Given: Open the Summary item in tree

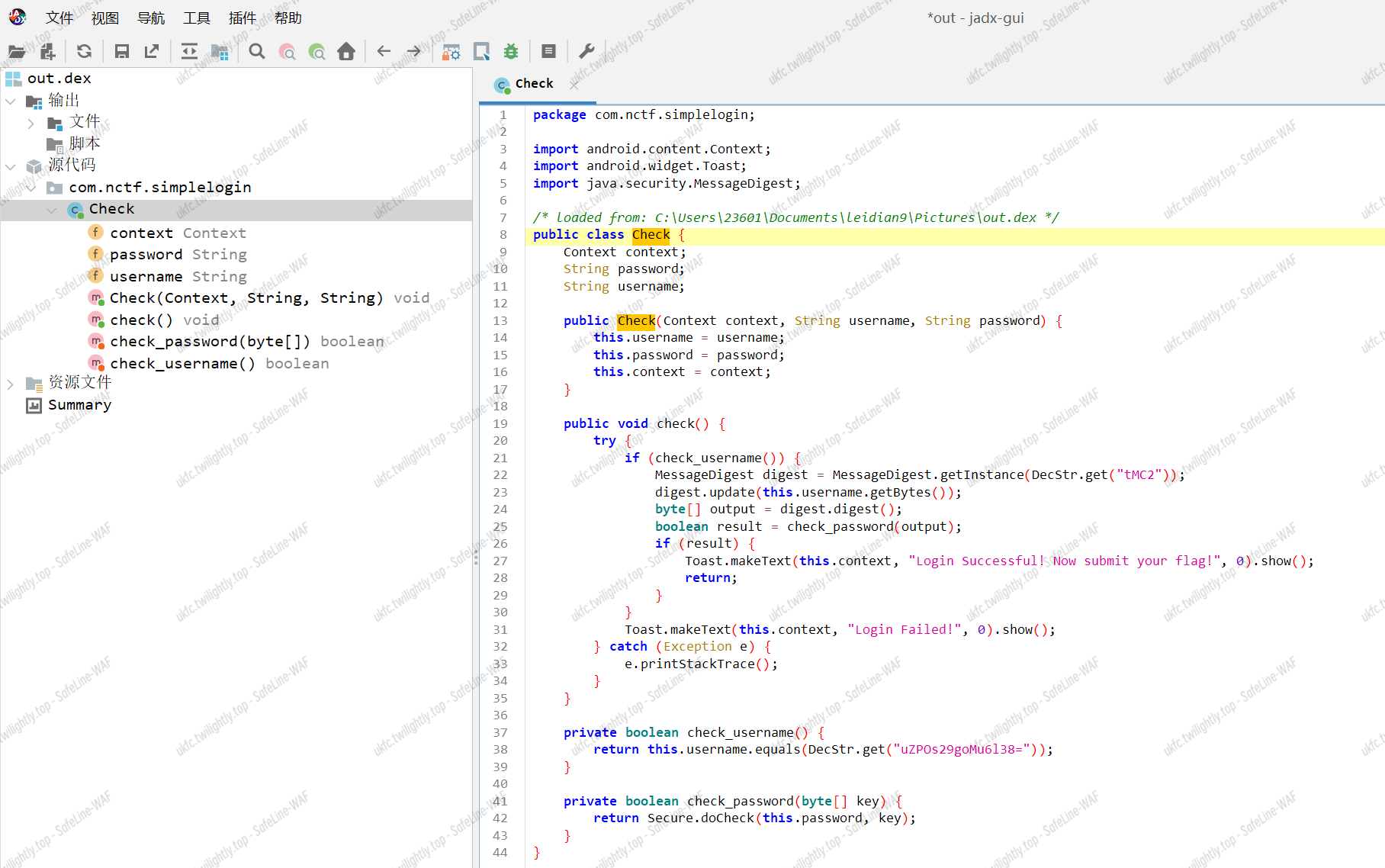Looking at the screenshot, I should (79, 405).
